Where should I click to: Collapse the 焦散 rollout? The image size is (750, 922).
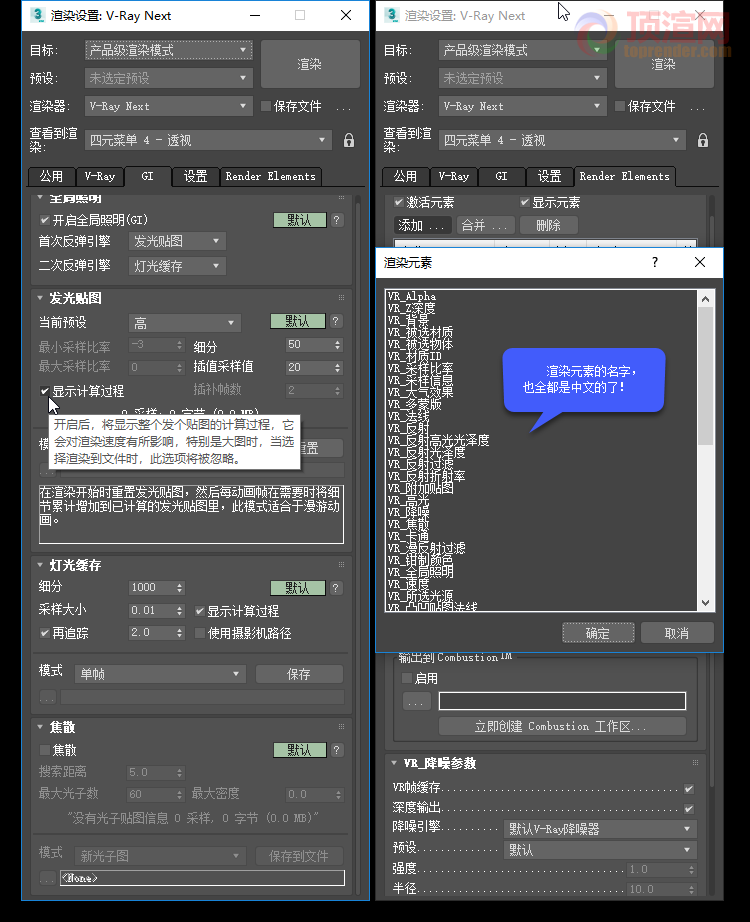(x=40, y=727)
